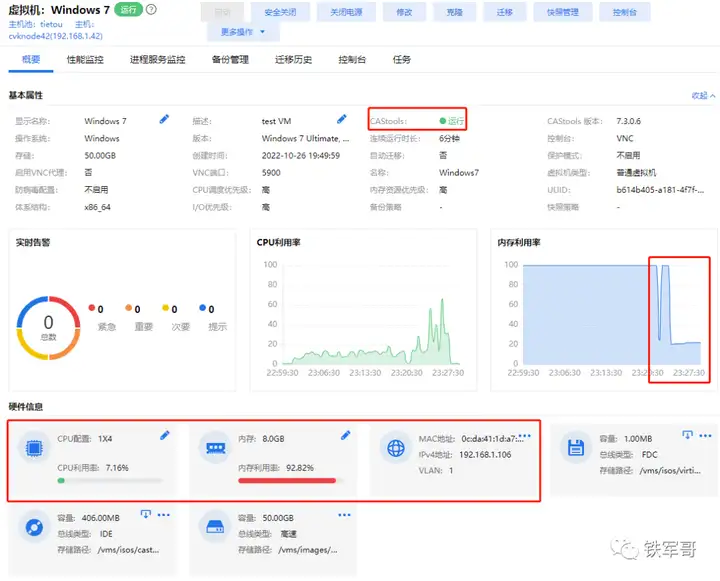Click the 快照管理 button
Image resolution: width=720 pixels, height=581 pixels.
pos(562,12)
